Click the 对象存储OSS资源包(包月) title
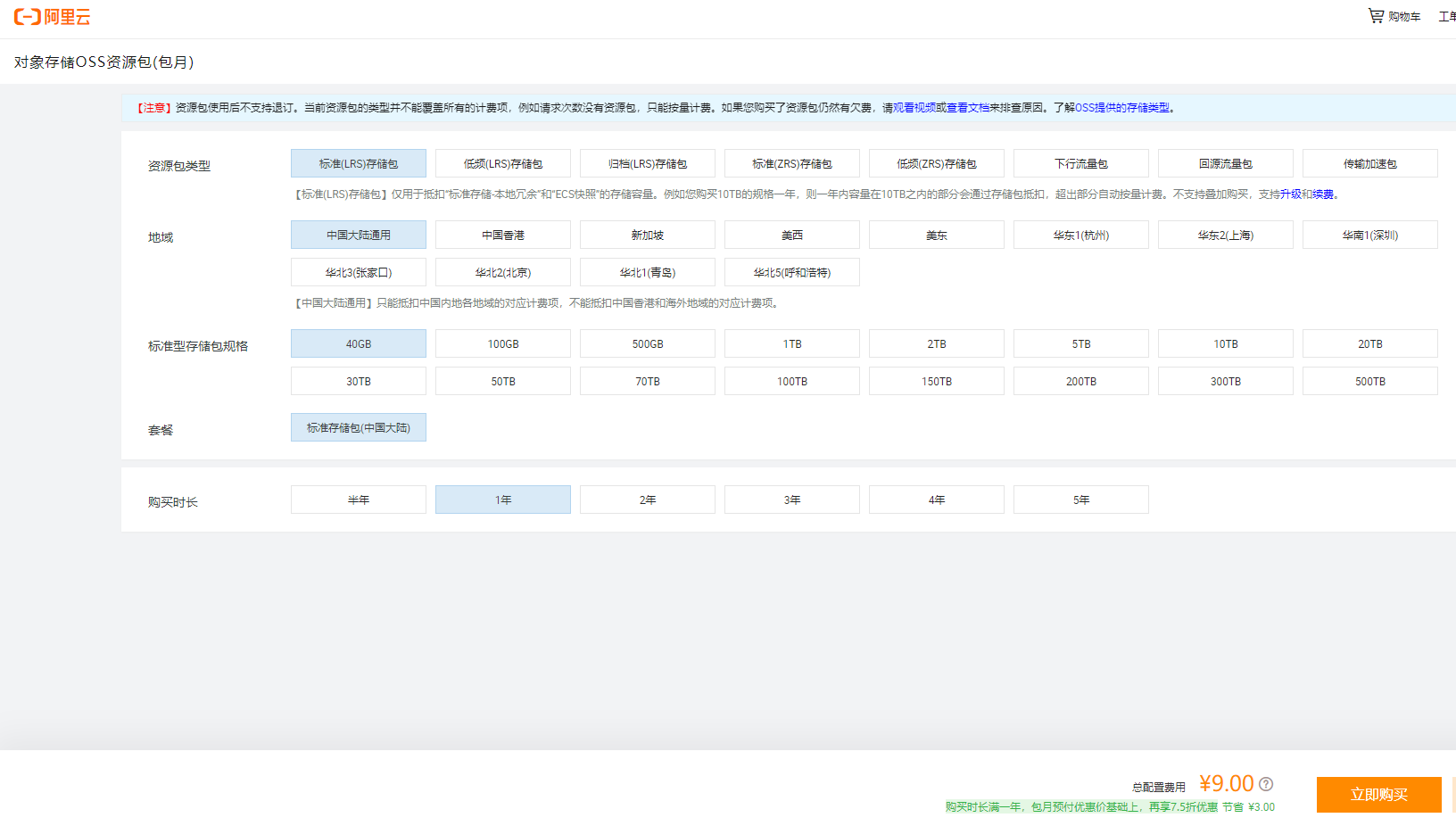Viewport: 1456px width, 826px height. [x=103, y=62]
